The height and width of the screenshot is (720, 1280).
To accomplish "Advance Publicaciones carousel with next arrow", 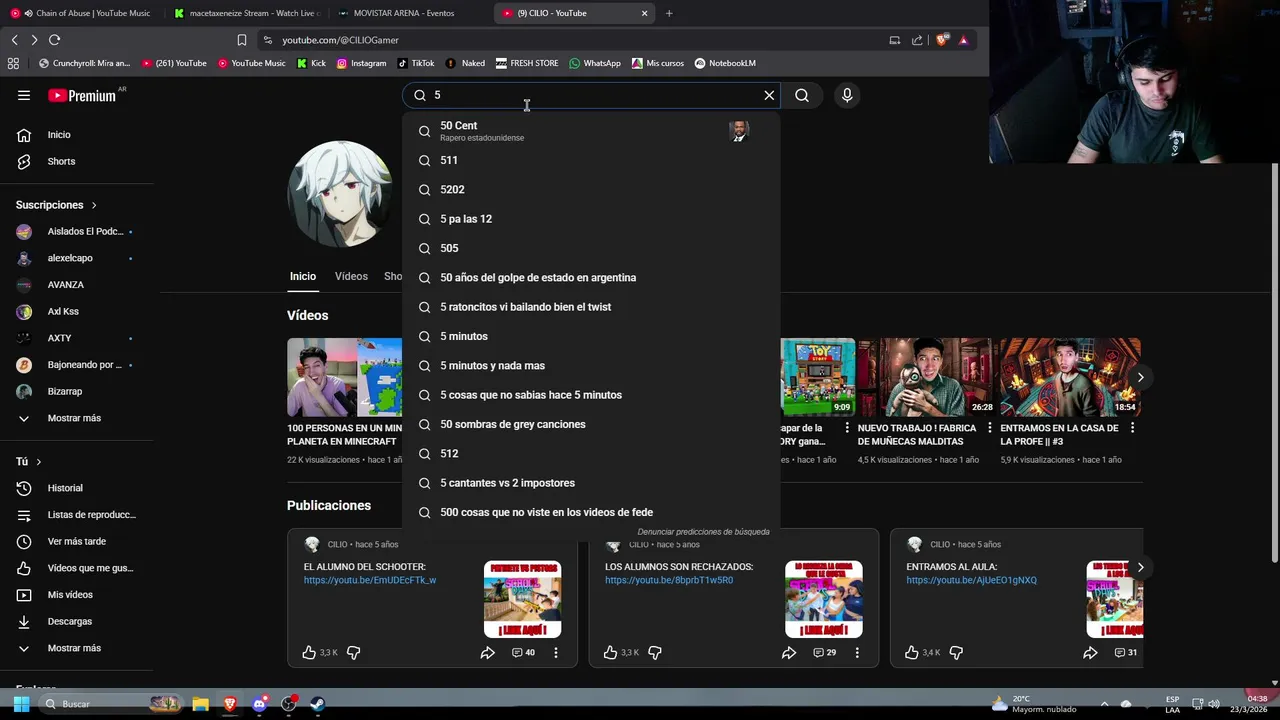I will (1140, 567).
